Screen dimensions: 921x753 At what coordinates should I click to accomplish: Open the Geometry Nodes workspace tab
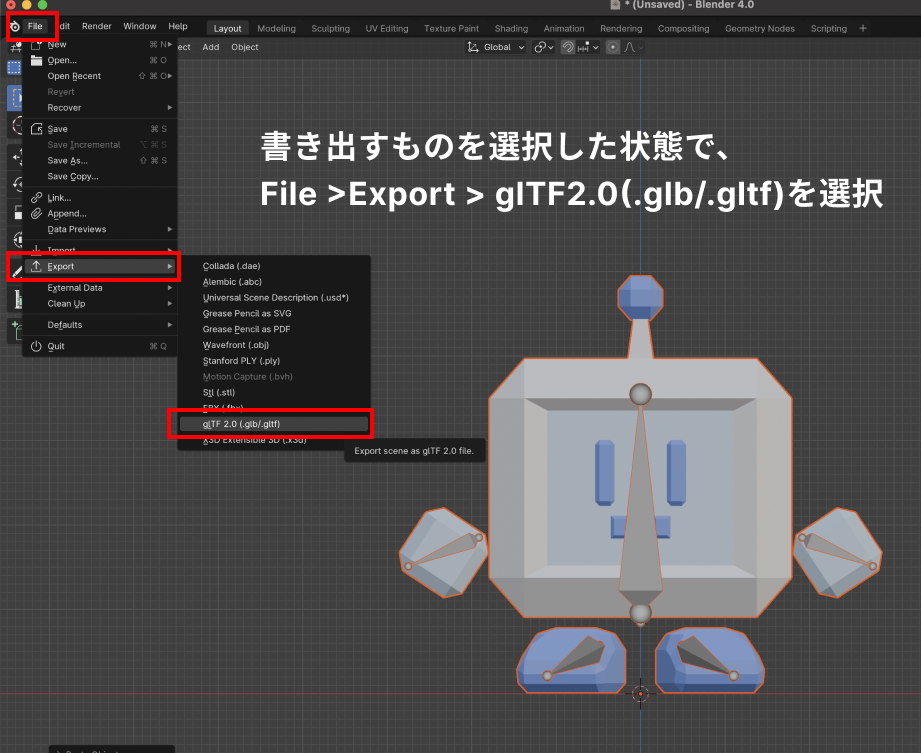760,28
